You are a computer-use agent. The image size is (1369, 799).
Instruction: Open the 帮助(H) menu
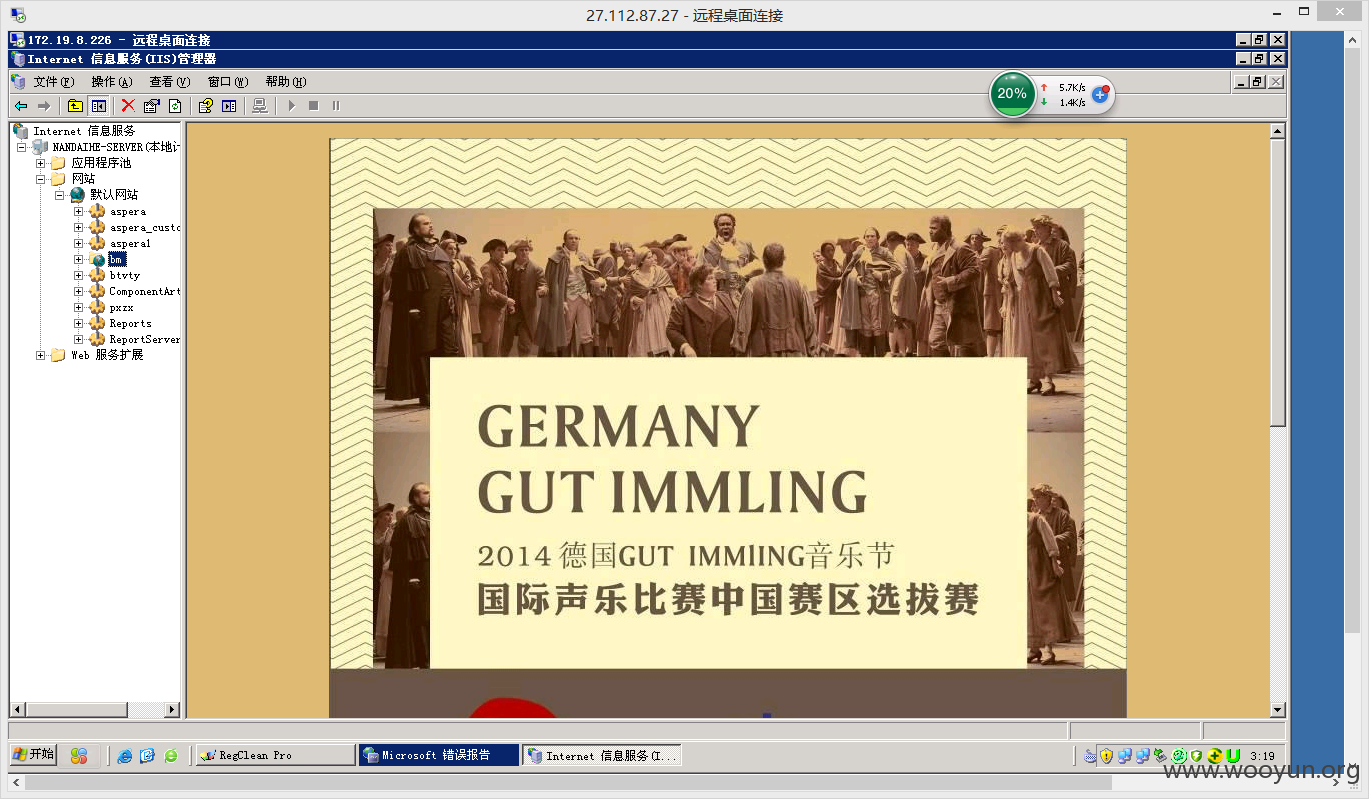(x=285, y=82)
